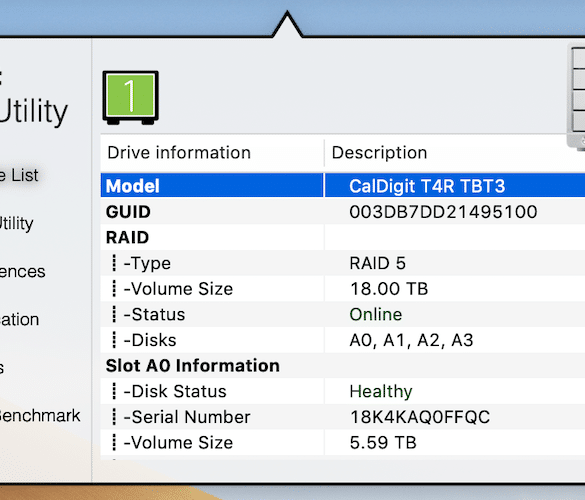Screen dimensions: 585x500
Task: Select the -Disk Status row
Action: 342,391
